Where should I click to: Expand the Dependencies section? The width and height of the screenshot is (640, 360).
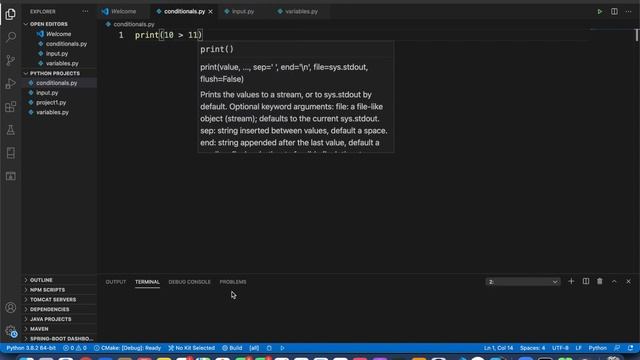(x=49, y=309)
